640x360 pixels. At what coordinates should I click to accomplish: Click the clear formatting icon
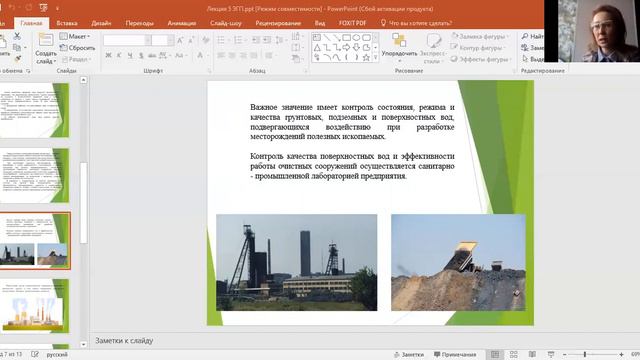(x=206, y=40)
